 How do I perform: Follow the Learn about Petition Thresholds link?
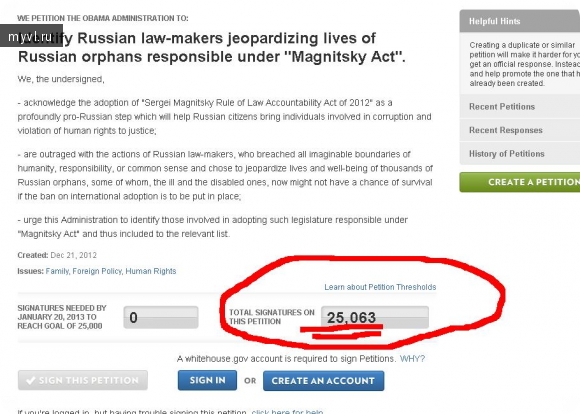coord(380,287)
